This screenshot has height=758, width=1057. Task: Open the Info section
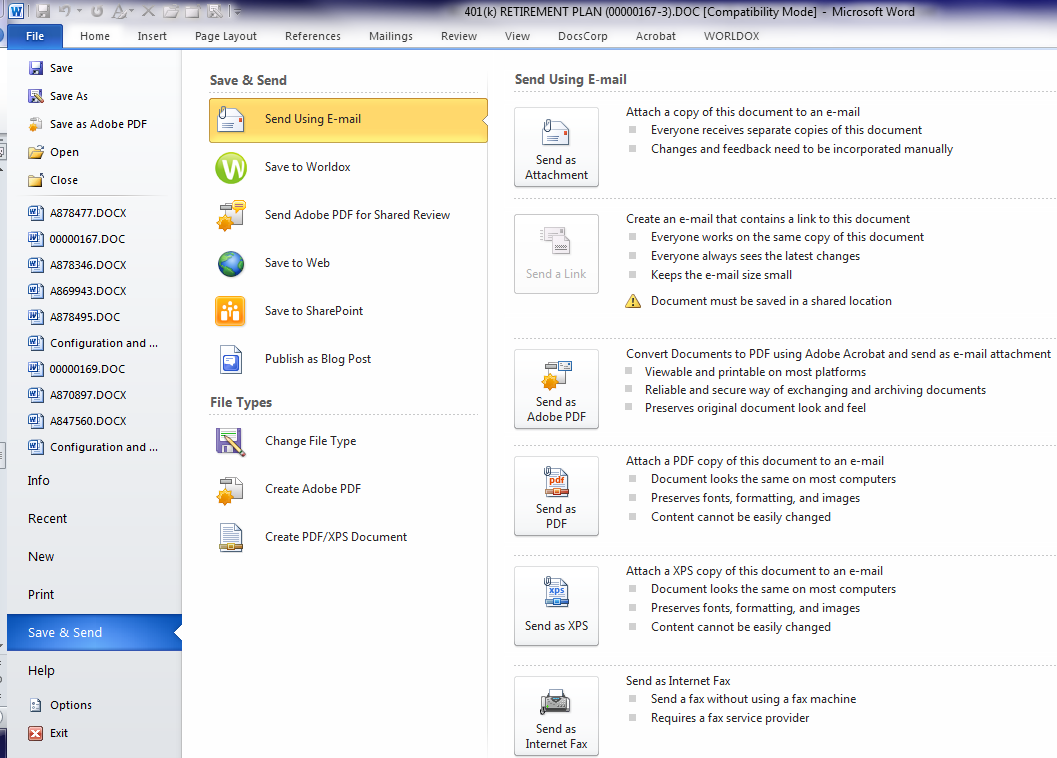(x=39, y=481)
